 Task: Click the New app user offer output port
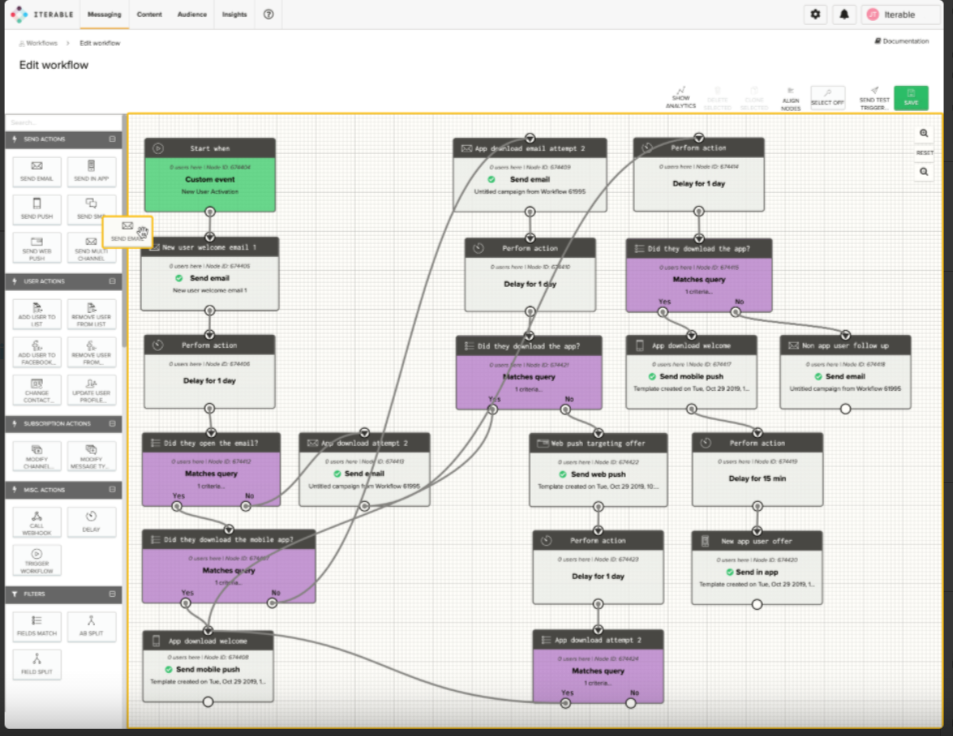[x=757, y=605]
